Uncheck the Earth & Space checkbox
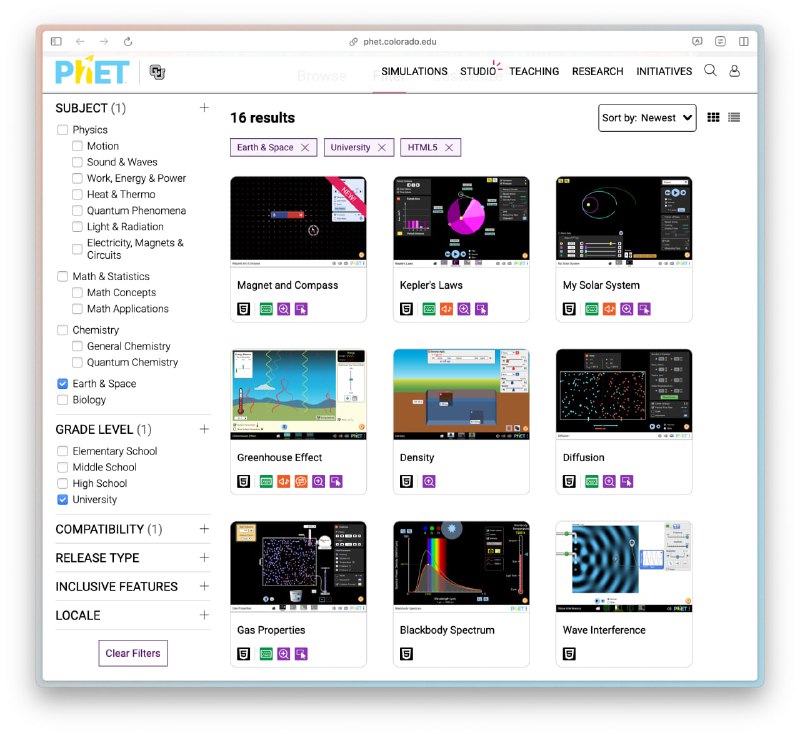The height and width of the screenshot is (735, 800). tap(63, 384)
